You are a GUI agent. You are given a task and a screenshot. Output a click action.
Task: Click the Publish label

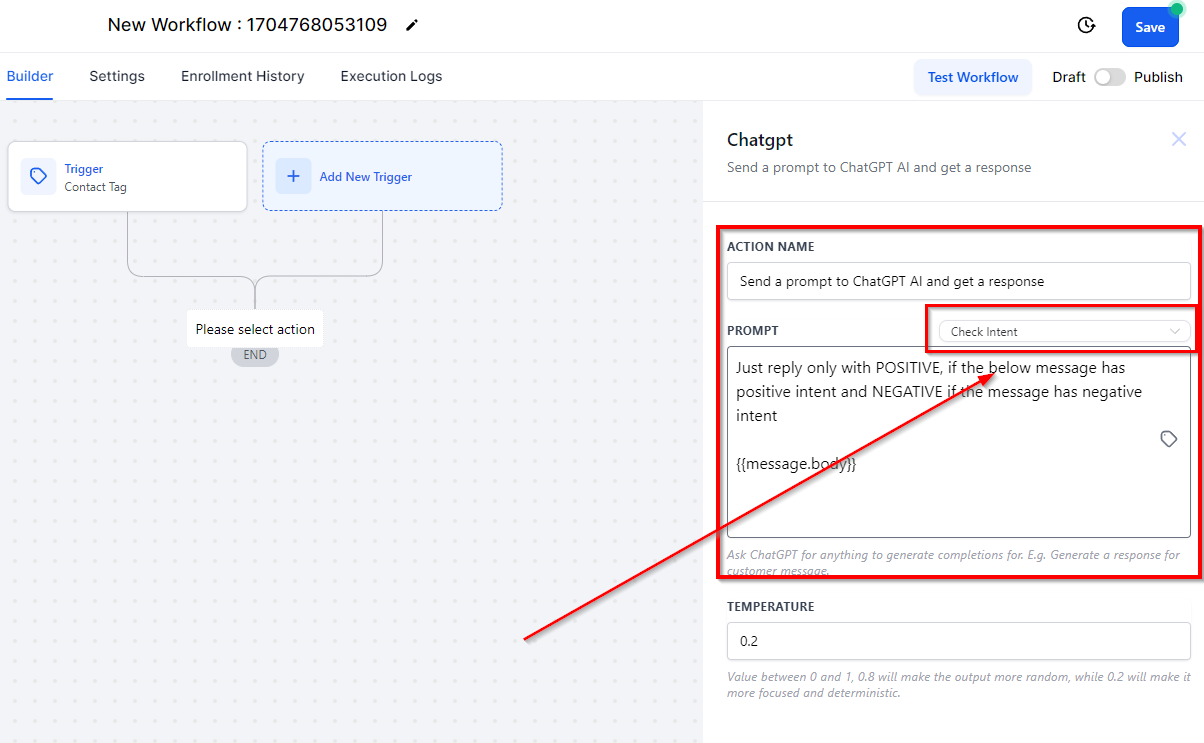1158,77
